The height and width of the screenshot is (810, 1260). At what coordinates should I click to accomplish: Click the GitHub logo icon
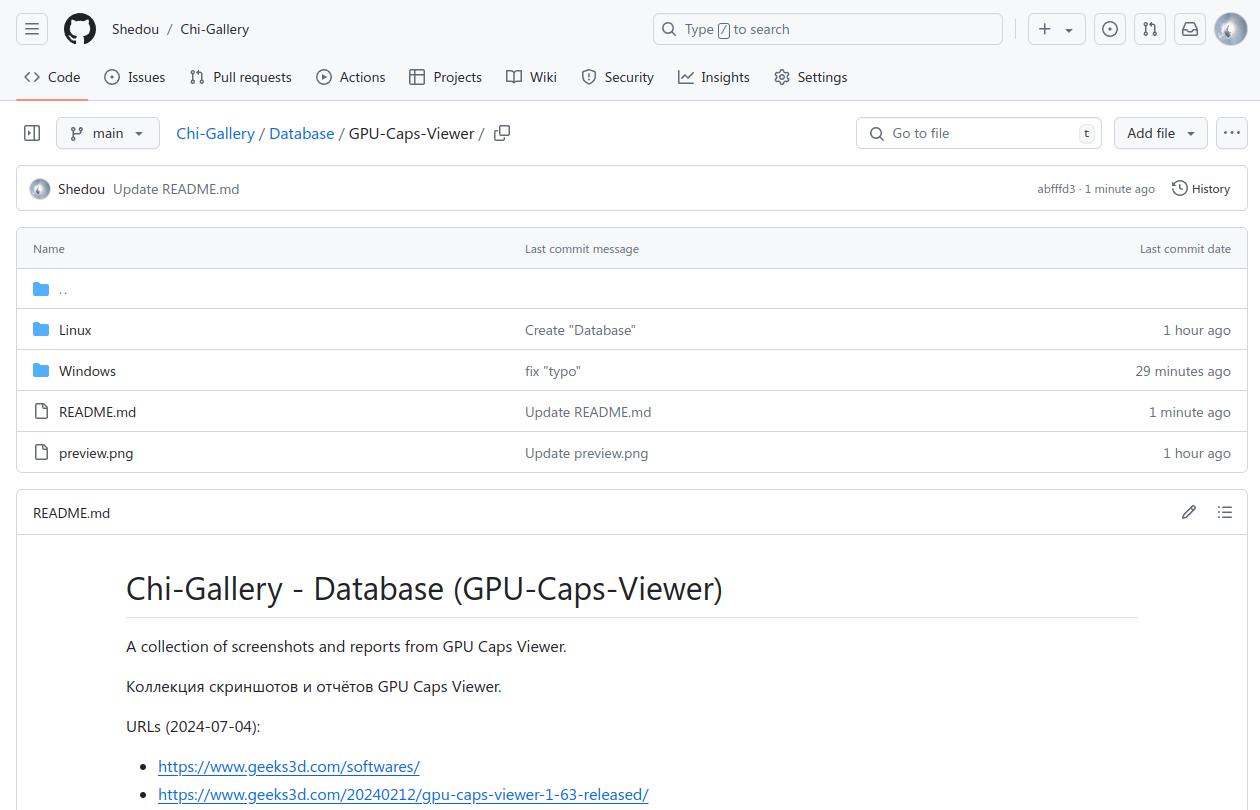(80, 29)
